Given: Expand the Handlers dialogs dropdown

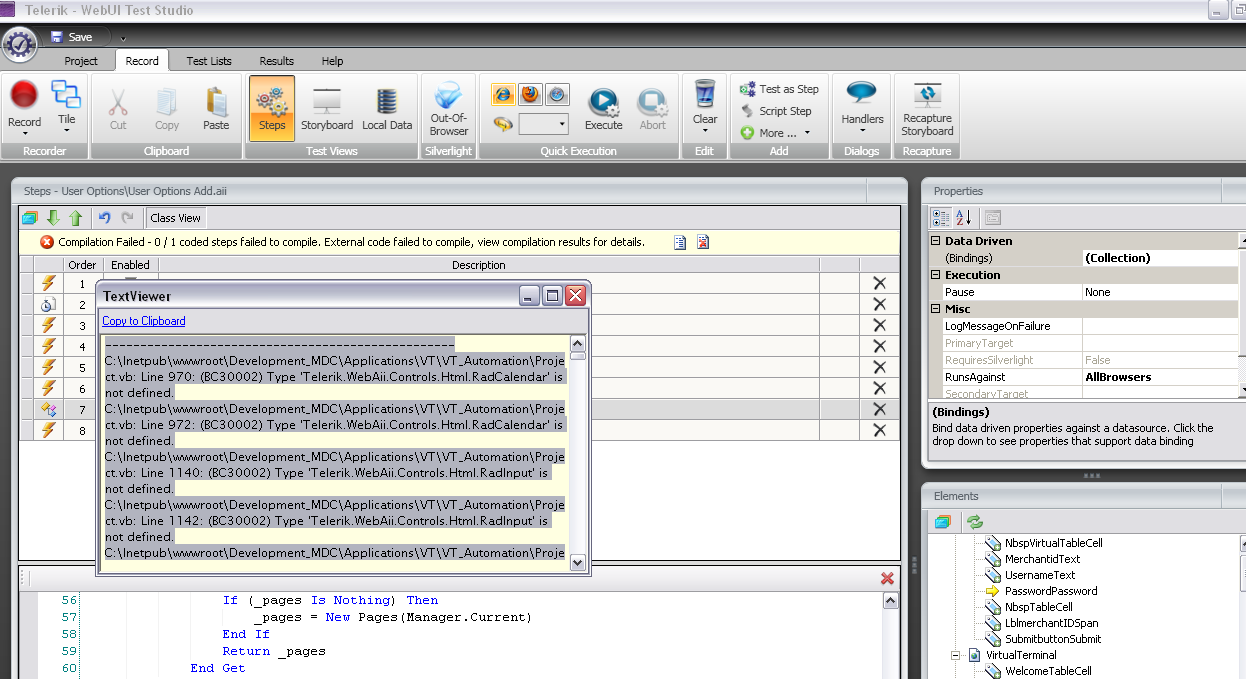Looking at the screenshot, I should (861, 132).
